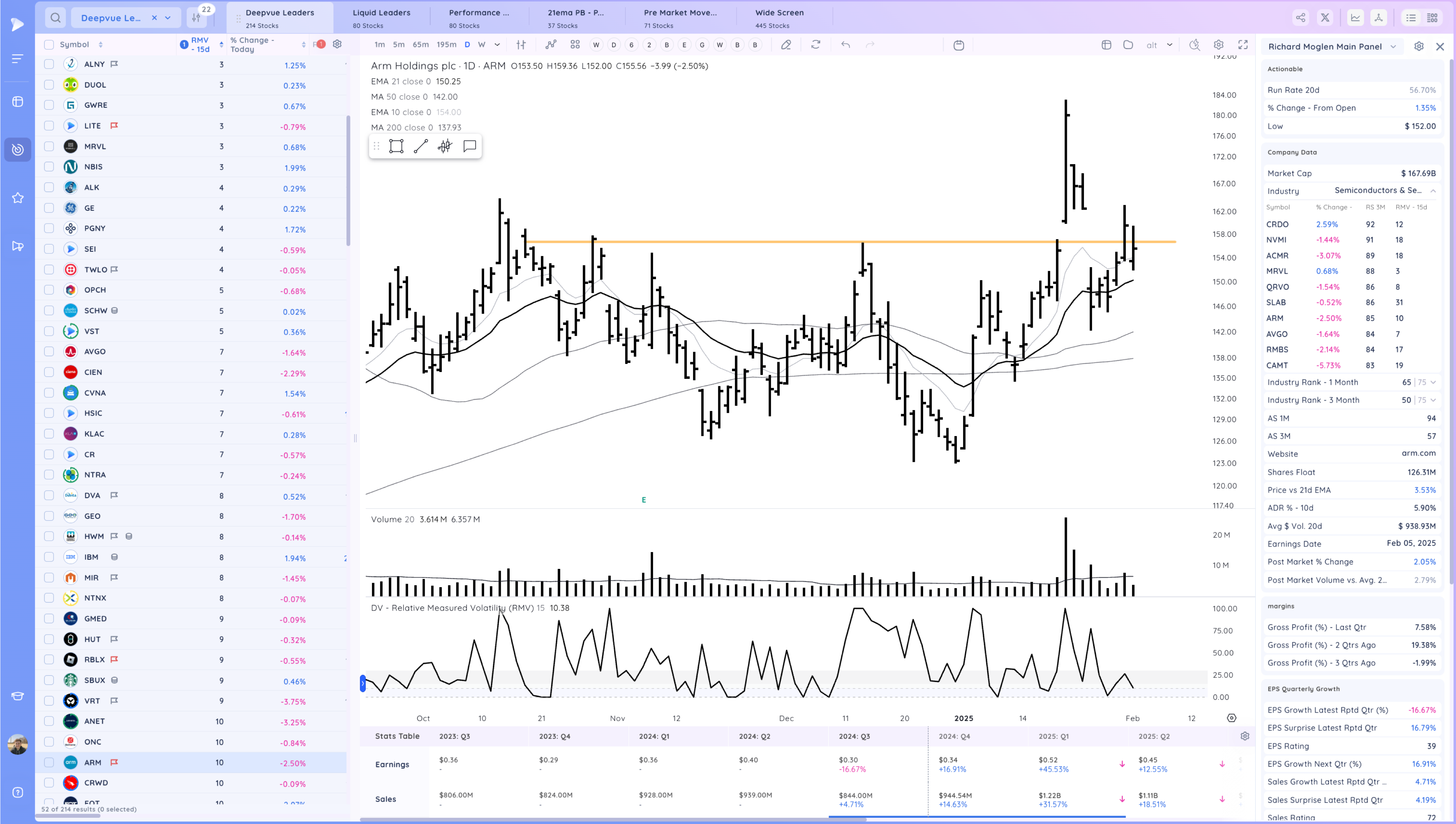Viewport: 1456px width, 824px height.
Task: Click the orange horizontal price line
Action: click(736, 242)
